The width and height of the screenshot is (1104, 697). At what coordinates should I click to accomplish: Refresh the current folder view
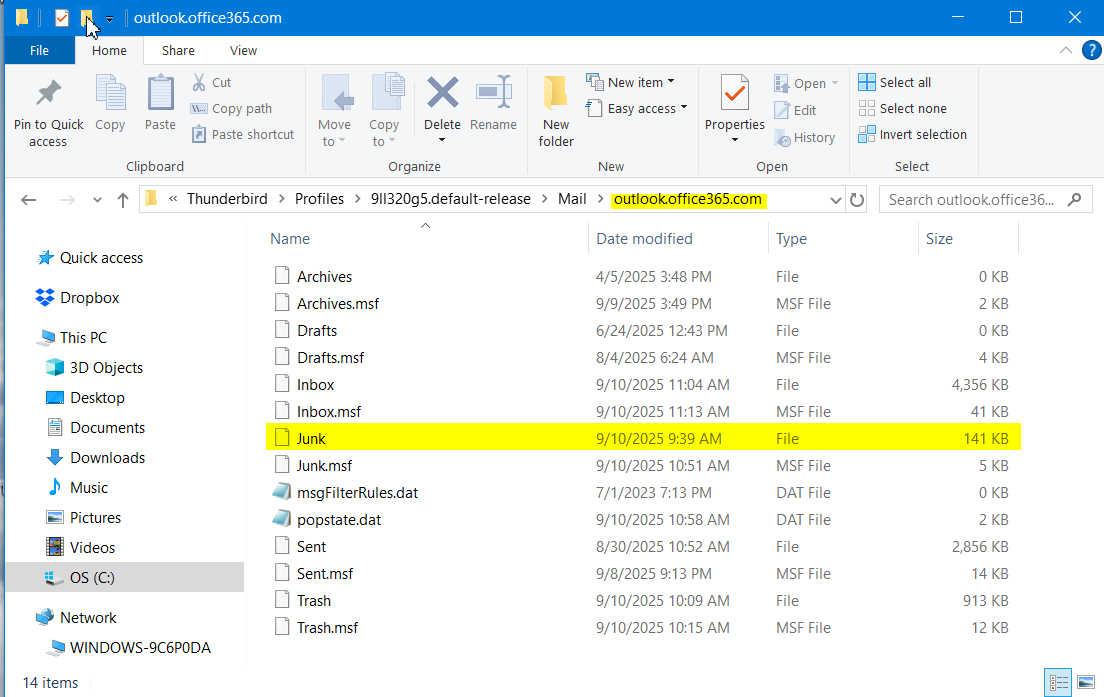pyautogui.click(x=857, y=200)
